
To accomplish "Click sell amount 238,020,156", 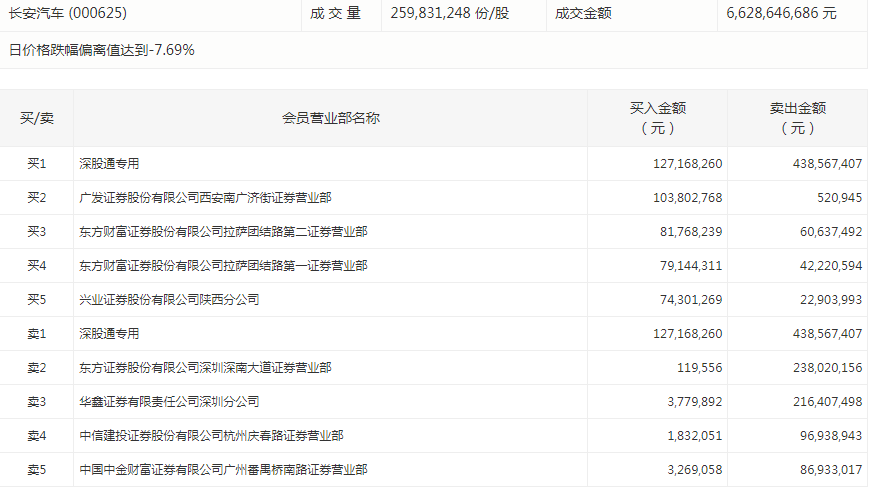I will point(827,368).
